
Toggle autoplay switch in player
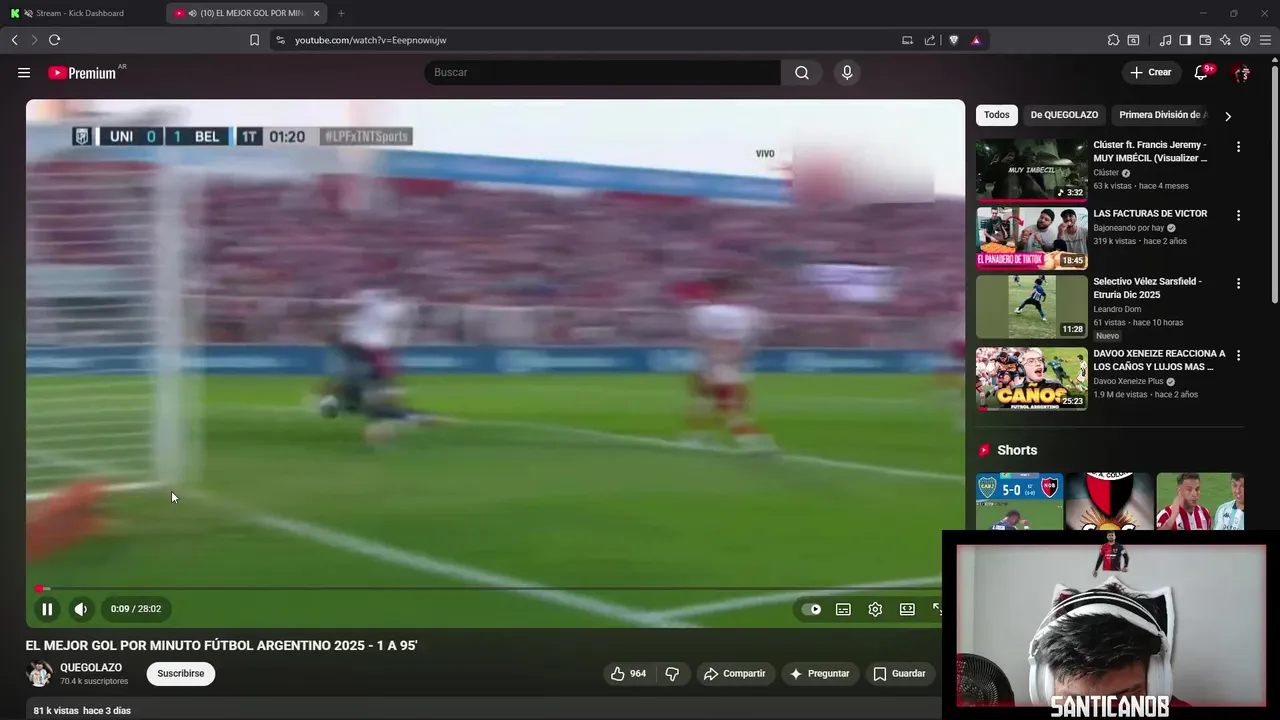pyautogui.click(x=812, y=609)
